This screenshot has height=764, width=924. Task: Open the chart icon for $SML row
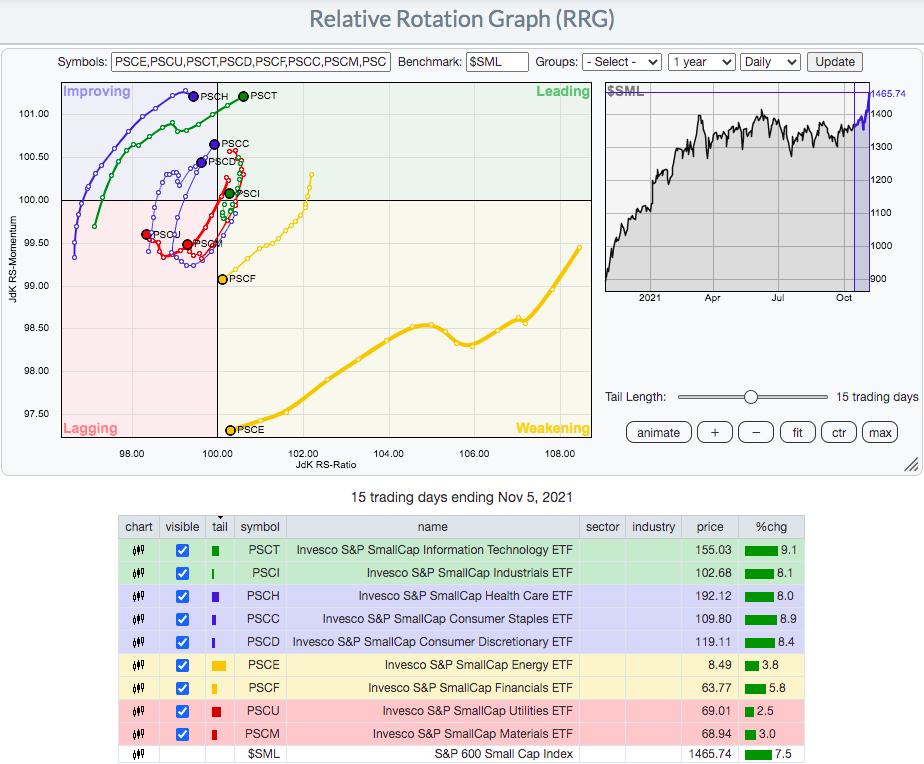pyautogui.click(x=139, y=753)
